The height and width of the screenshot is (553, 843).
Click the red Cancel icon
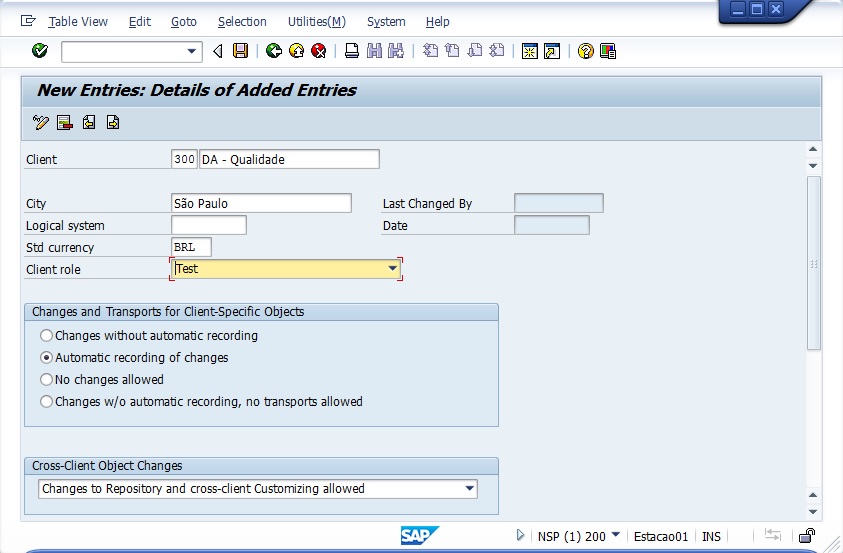point(318,51)
